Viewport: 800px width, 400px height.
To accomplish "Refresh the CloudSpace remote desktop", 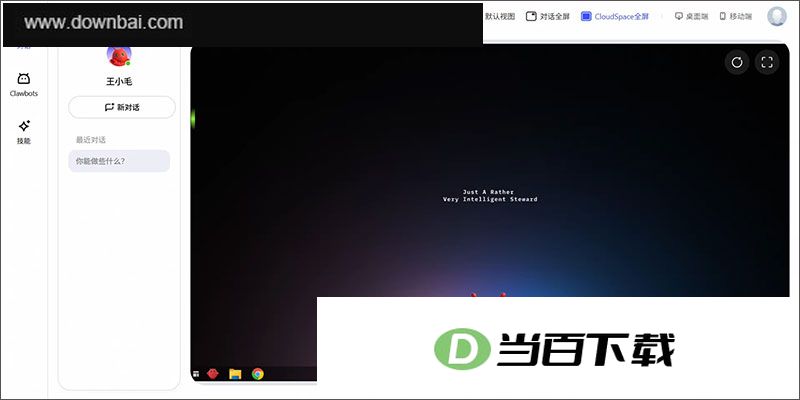I will pos(737,62).
